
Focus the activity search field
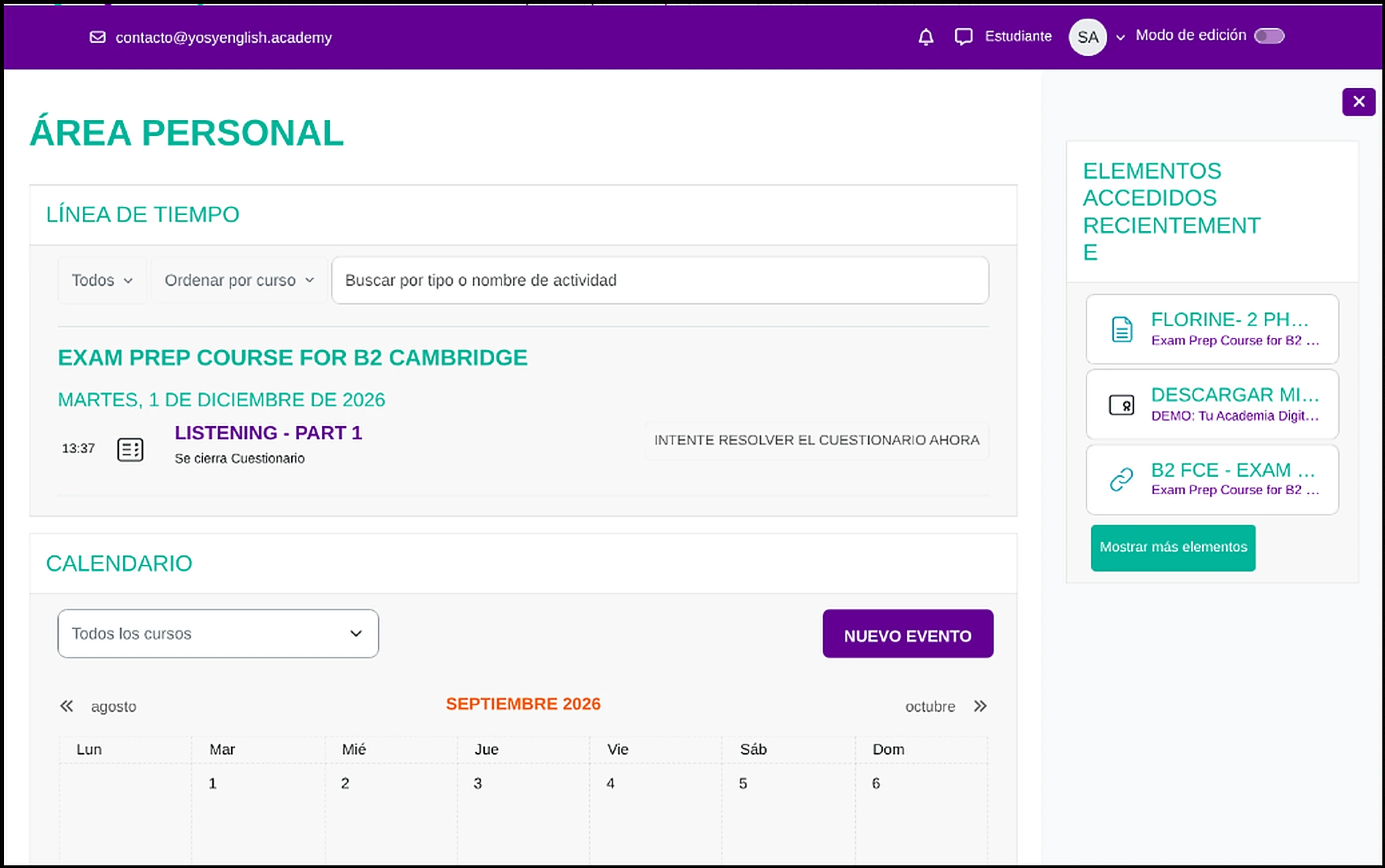[660, 280]
